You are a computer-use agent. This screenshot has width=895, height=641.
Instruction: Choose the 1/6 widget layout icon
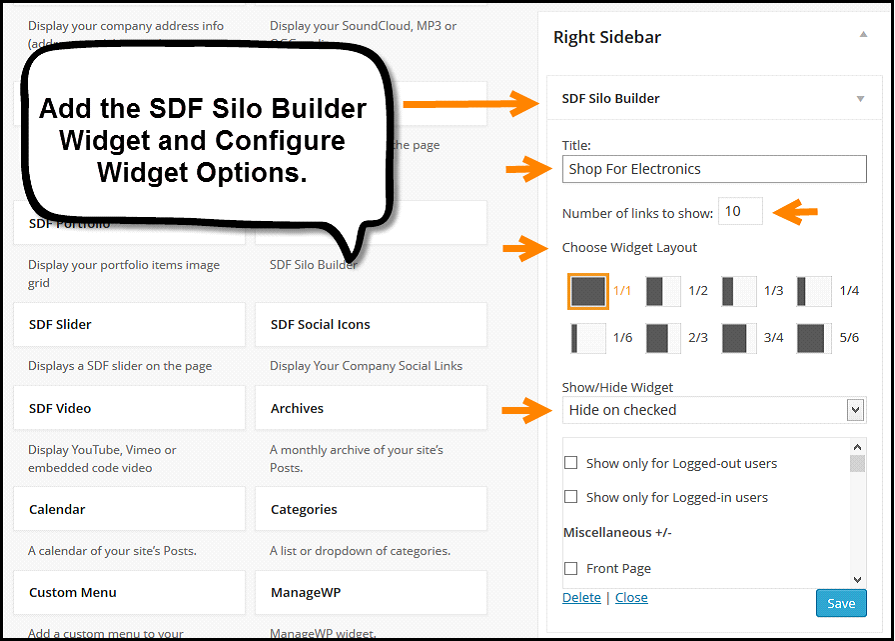click(x=588, y=338)
